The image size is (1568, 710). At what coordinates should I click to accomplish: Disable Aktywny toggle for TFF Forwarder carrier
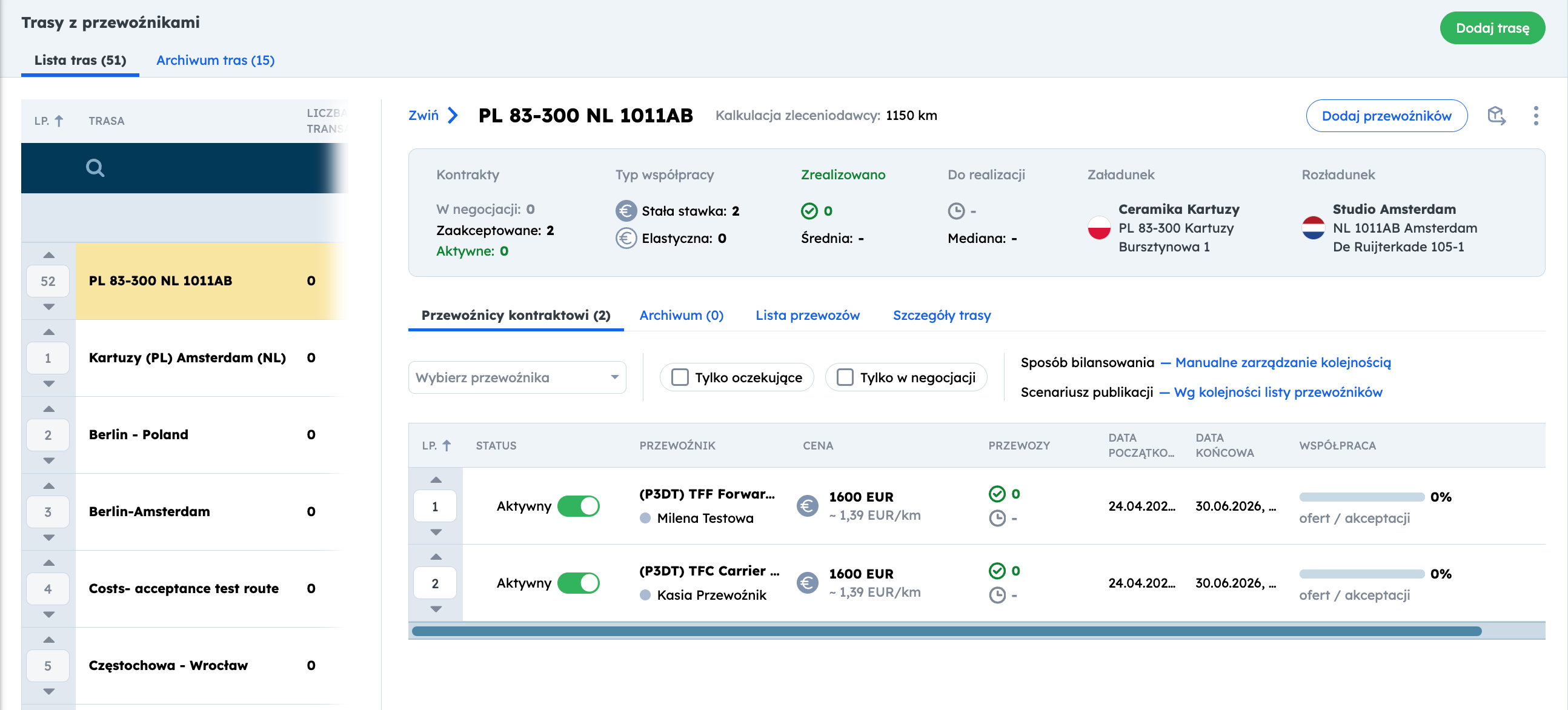[x=578, y=506]
